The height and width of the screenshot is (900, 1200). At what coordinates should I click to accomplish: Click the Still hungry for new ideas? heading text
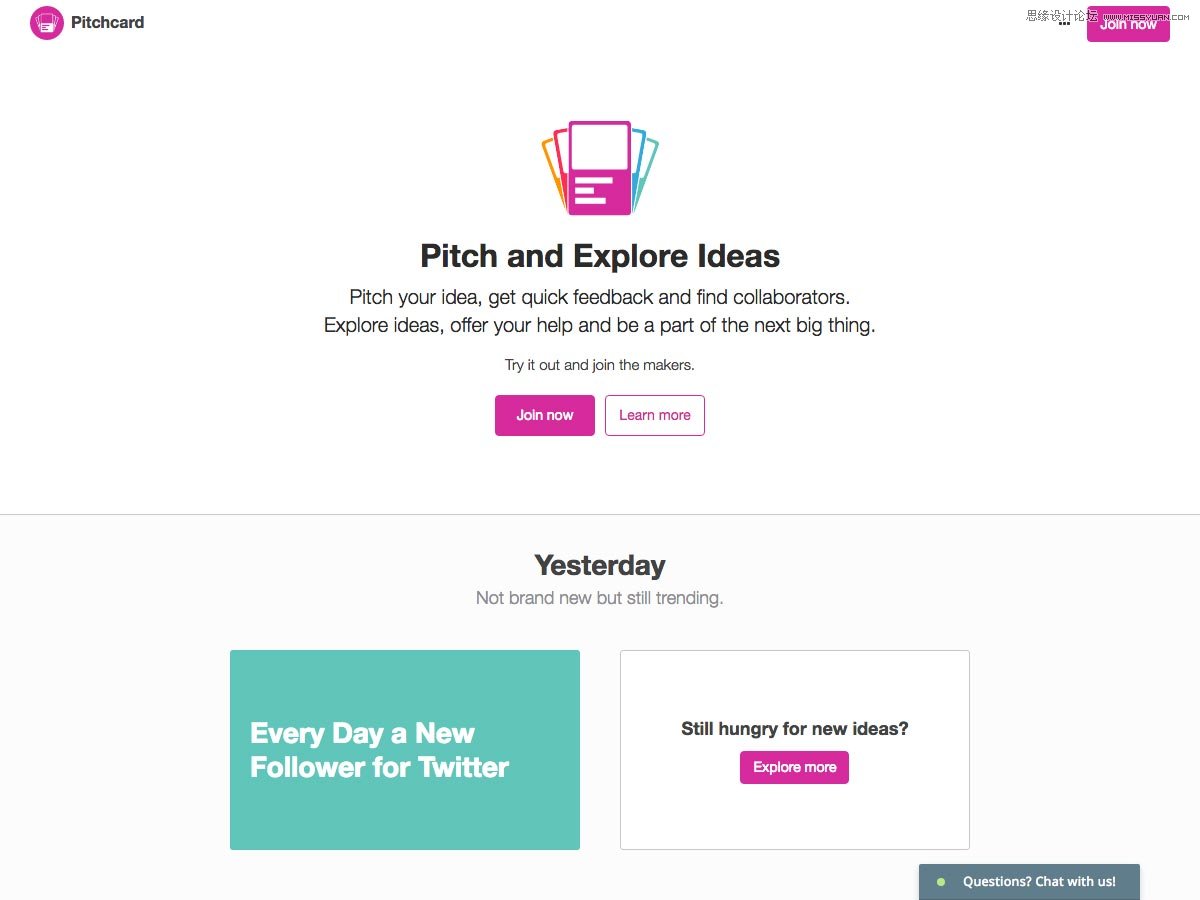pyautogui.click(x=795, y=729)
